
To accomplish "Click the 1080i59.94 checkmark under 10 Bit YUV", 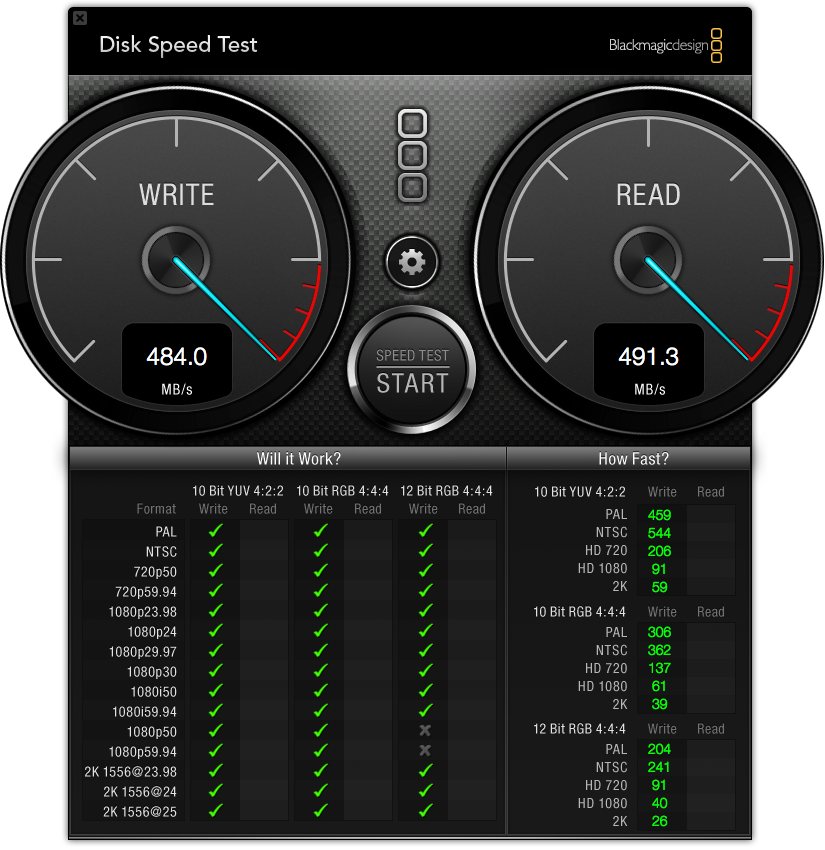I will pos(216,710).
